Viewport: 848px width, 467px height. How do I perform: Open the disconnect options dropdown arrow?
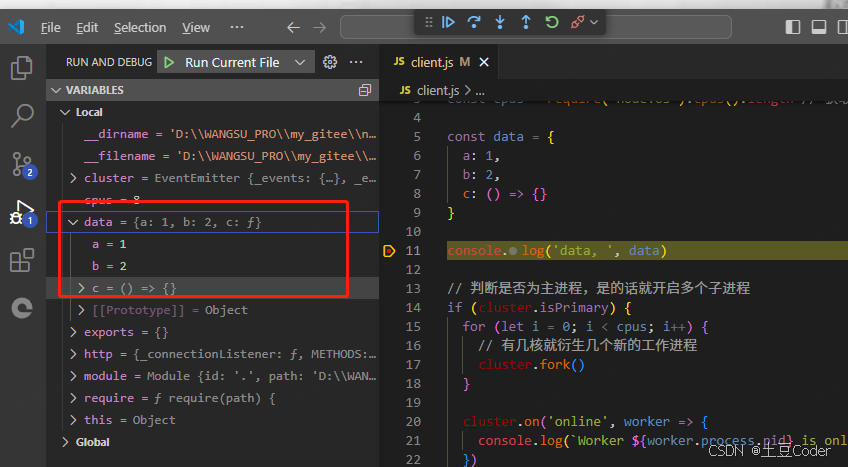click(x=594, y=22)
